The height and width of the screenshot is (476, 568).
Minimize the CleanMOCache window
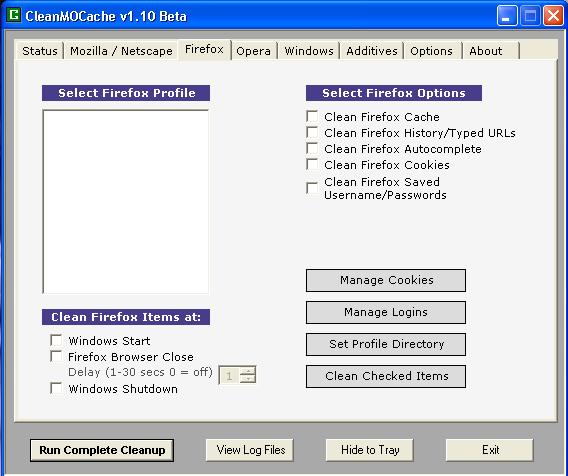(507, 16)
